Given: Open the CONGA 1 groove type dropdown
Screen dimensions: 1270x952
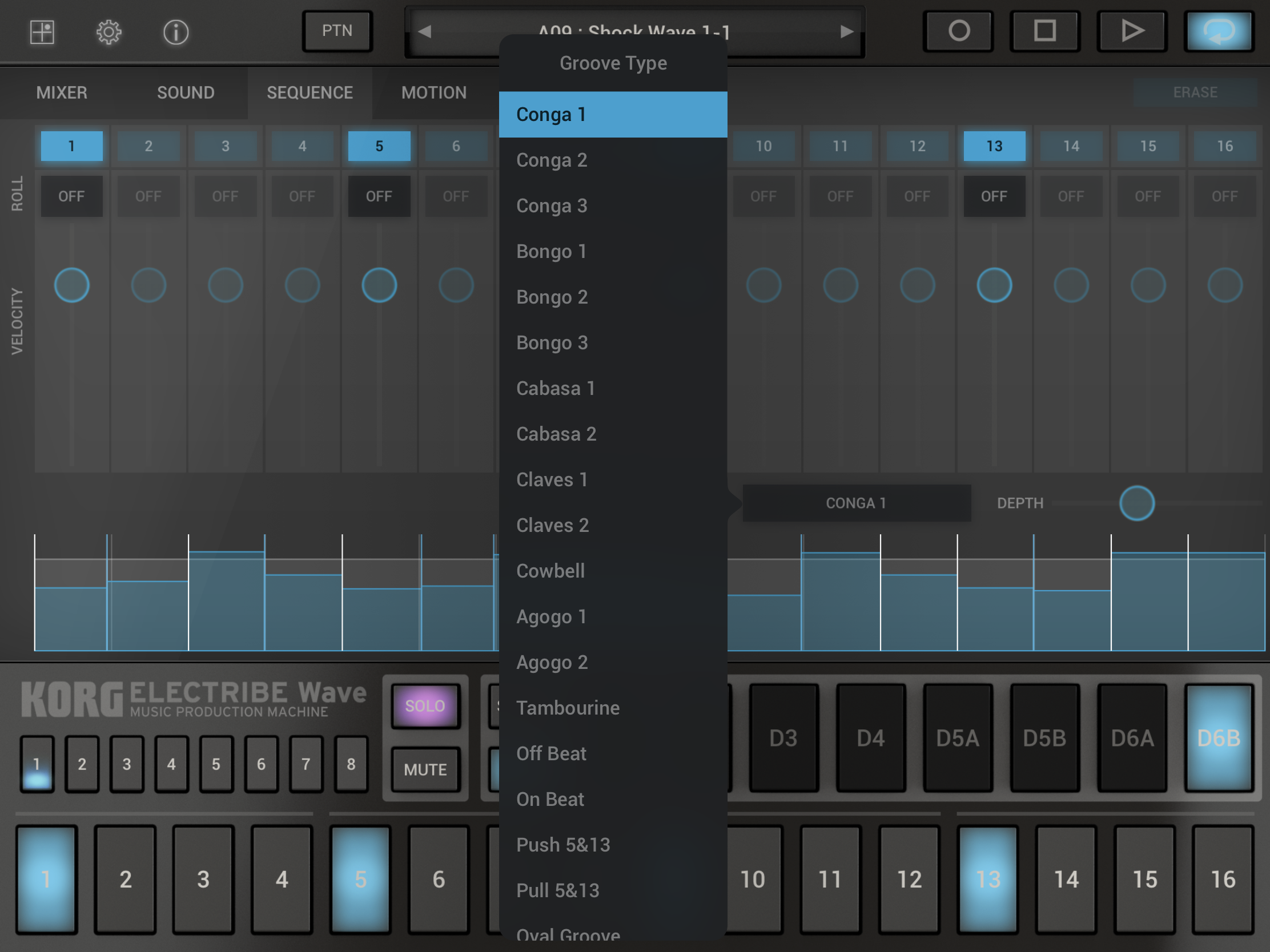Looking at the screenshot, I should pyautogui.click(x=856, y=503).
